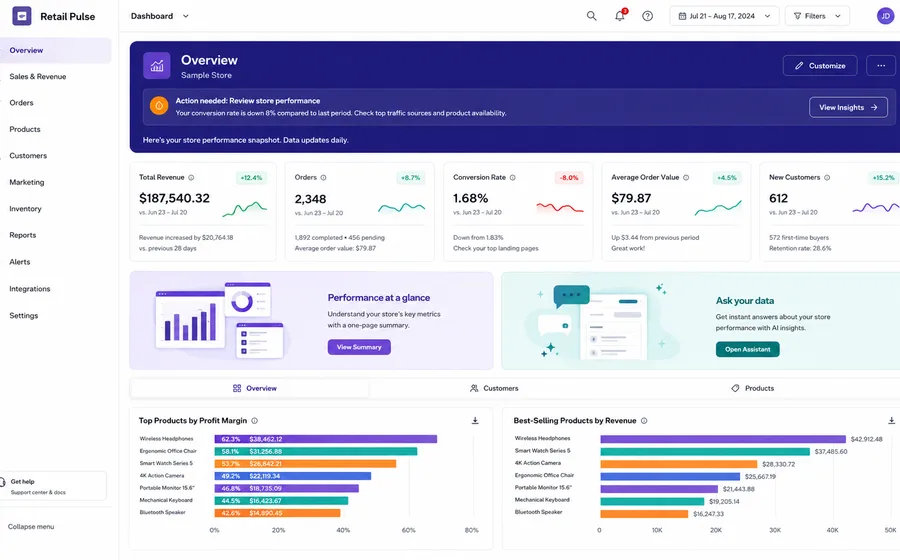This screenshot has height=560, width=900.
Task: Click the Conversion Rate red sparkline
Action: (560, 208)
